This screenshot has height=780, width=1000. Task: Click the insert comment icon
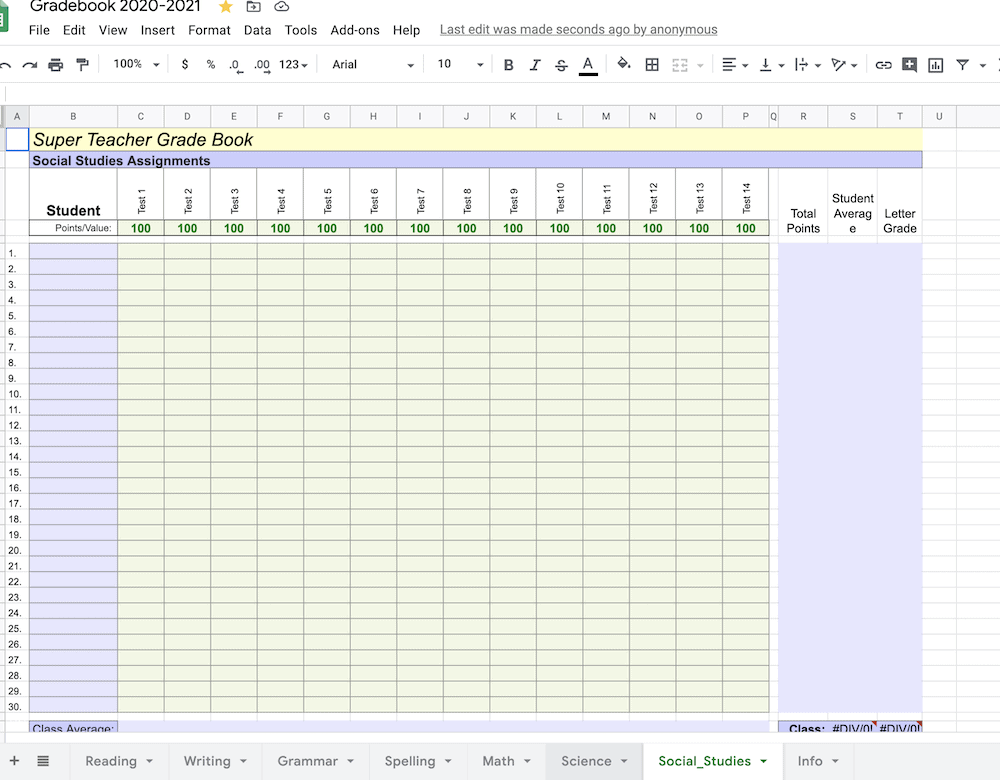[x=909, y=65]
